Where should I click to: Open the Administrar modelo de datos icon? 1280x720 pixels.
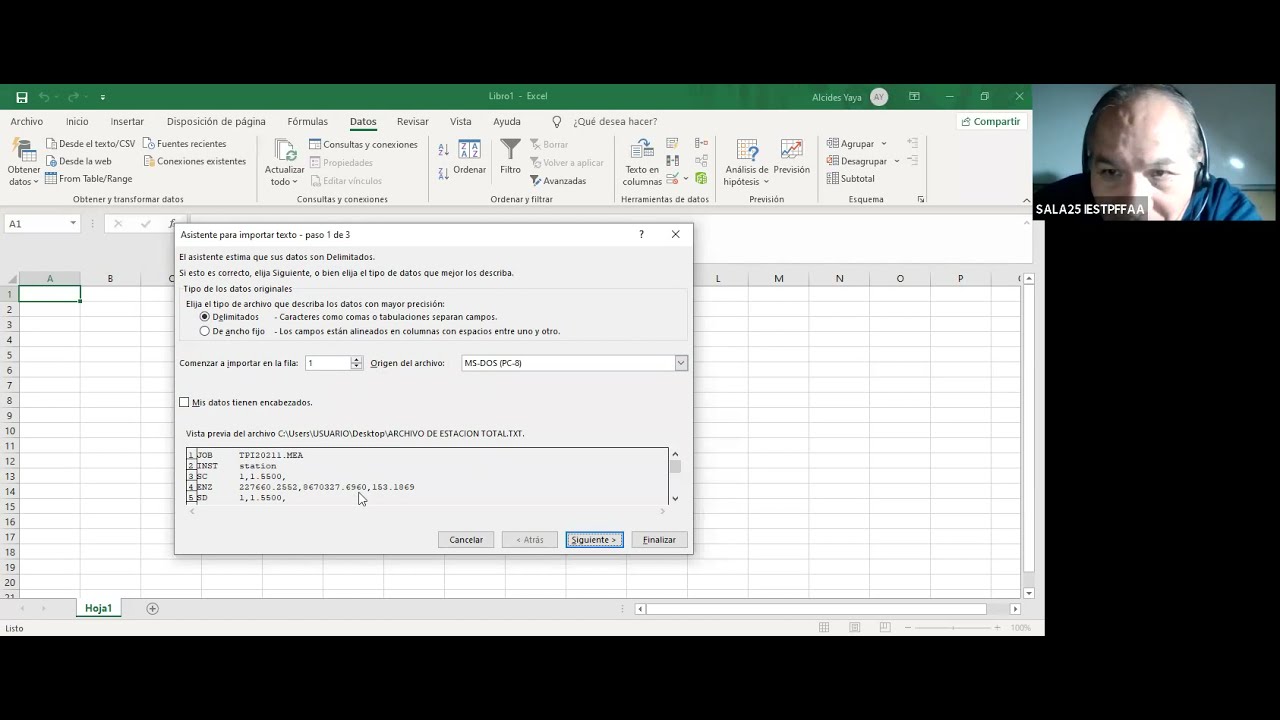(701, 178)
